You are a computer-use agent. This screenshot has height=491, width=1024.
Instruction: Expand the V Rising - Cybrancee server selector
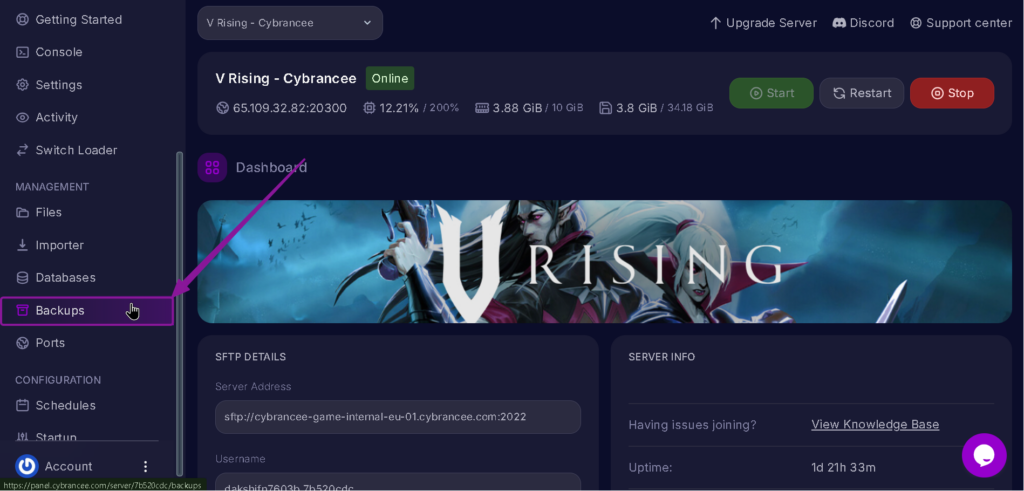(x=290, y=23)
